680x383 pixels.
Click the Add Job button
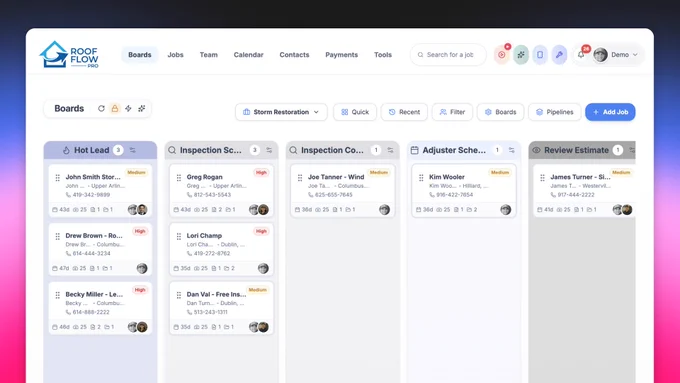[610, 112]
